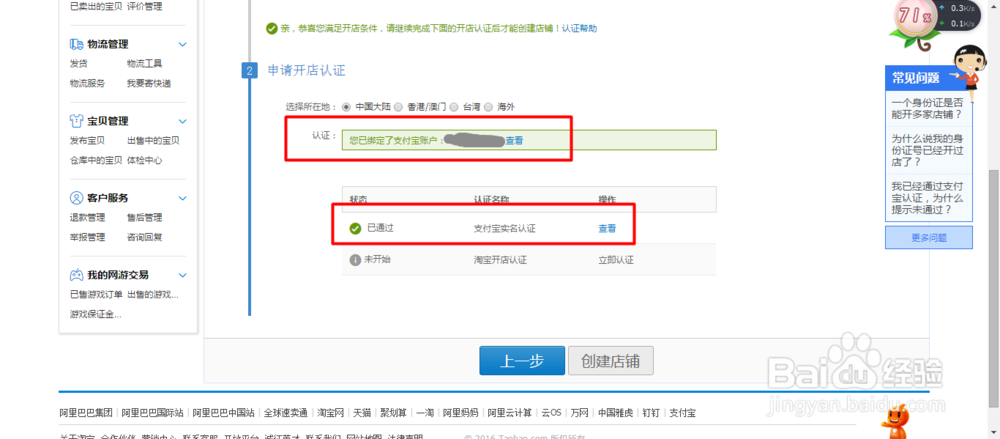Open 仓库中的宝贝 in sidebar
The height and width of the screenshot is (439, 1000).
pyautogui.click(x=96, y=160)
